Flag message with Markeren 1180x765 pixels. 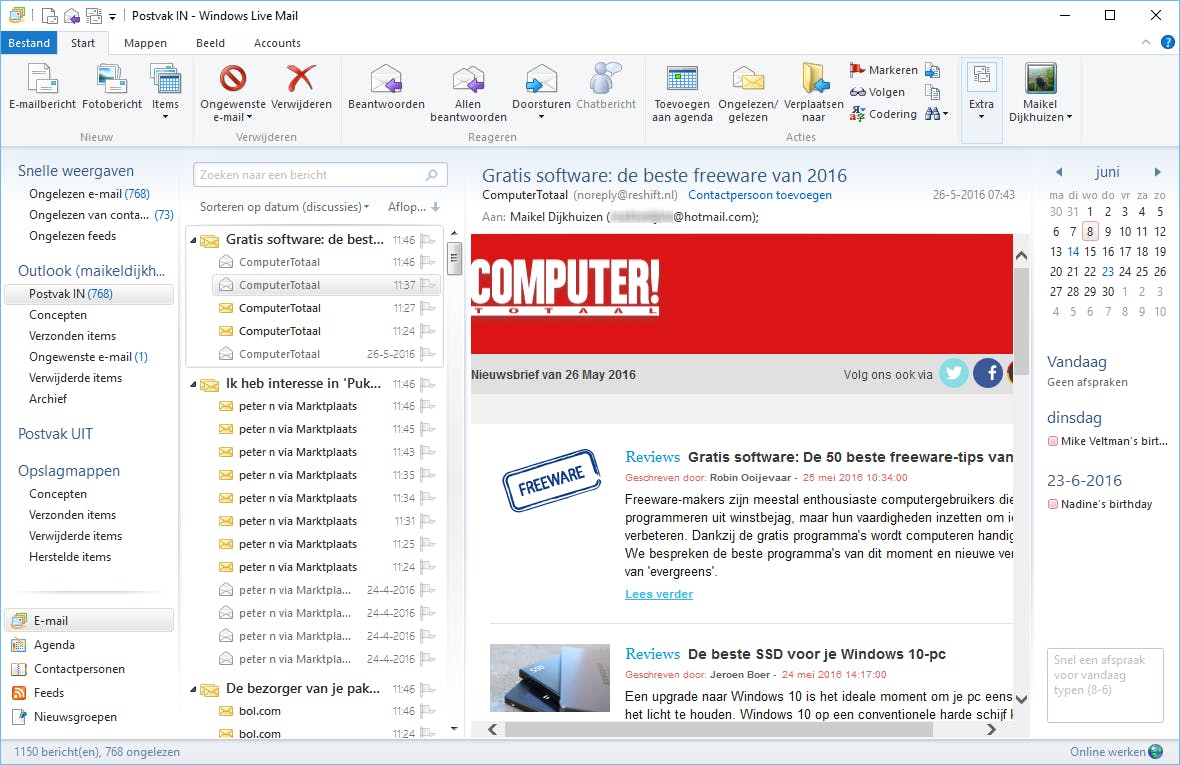883,70
